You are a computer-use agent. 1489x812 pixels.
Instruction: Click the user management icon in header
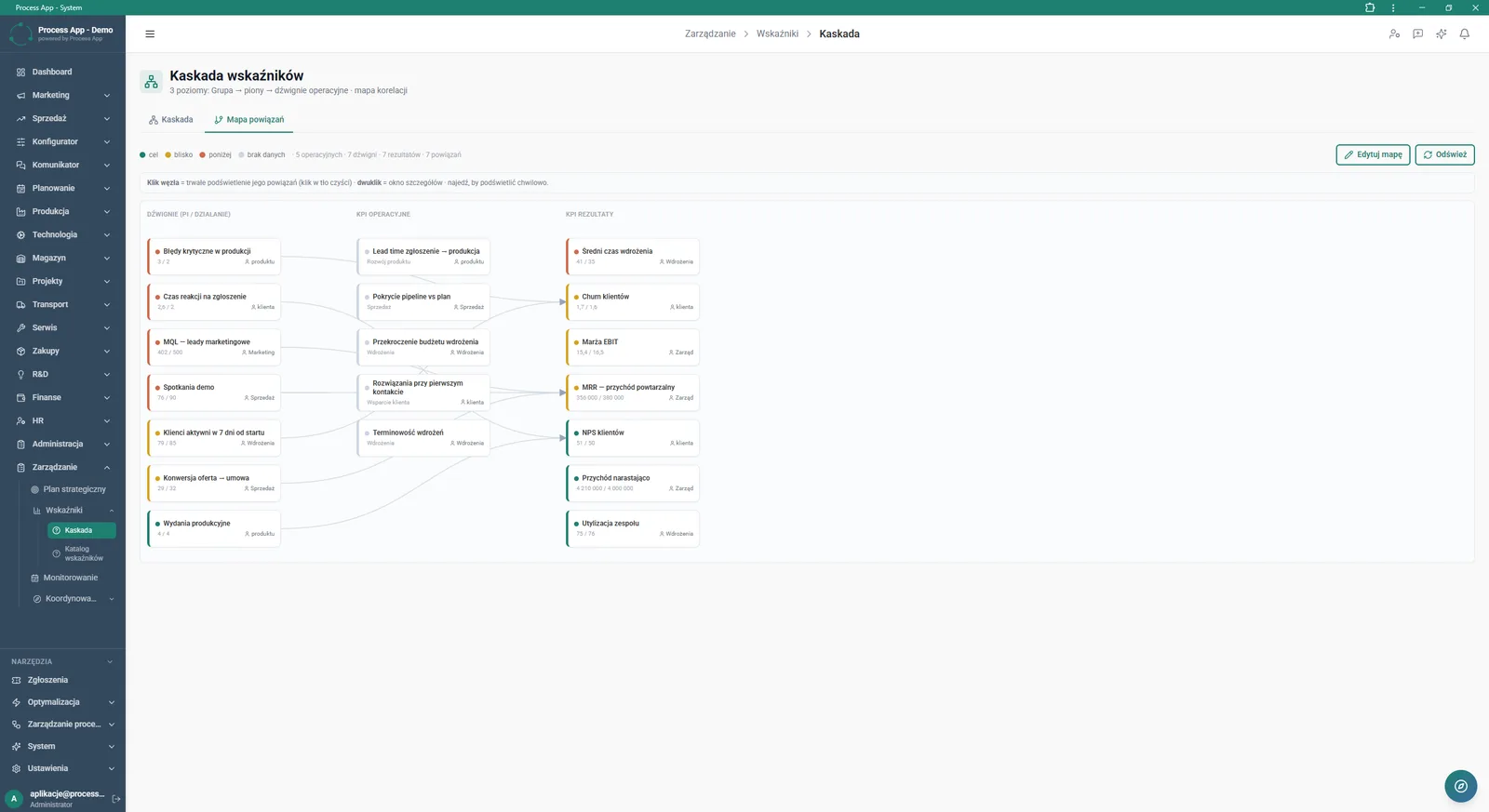pyautogui.click(x=1394, y=34)
